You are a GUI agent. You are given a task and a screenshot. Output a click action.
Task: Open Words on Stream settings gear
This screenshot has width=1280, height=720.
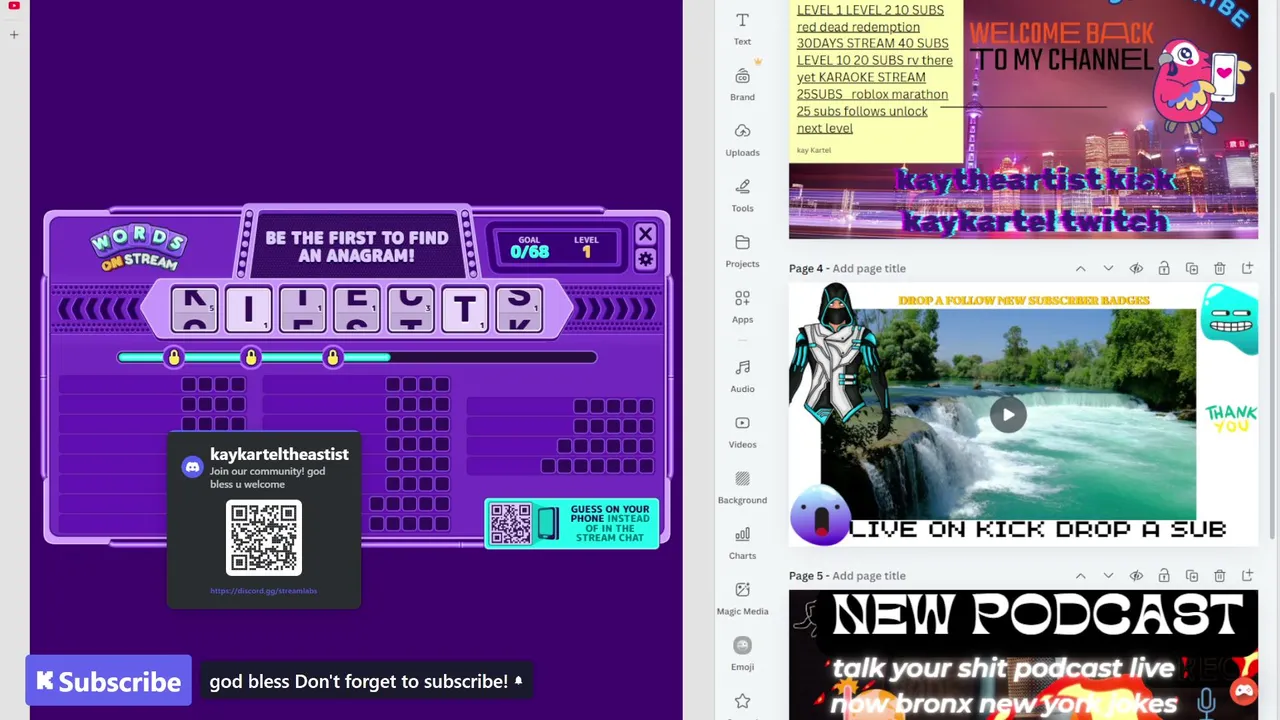coord(645,260)
